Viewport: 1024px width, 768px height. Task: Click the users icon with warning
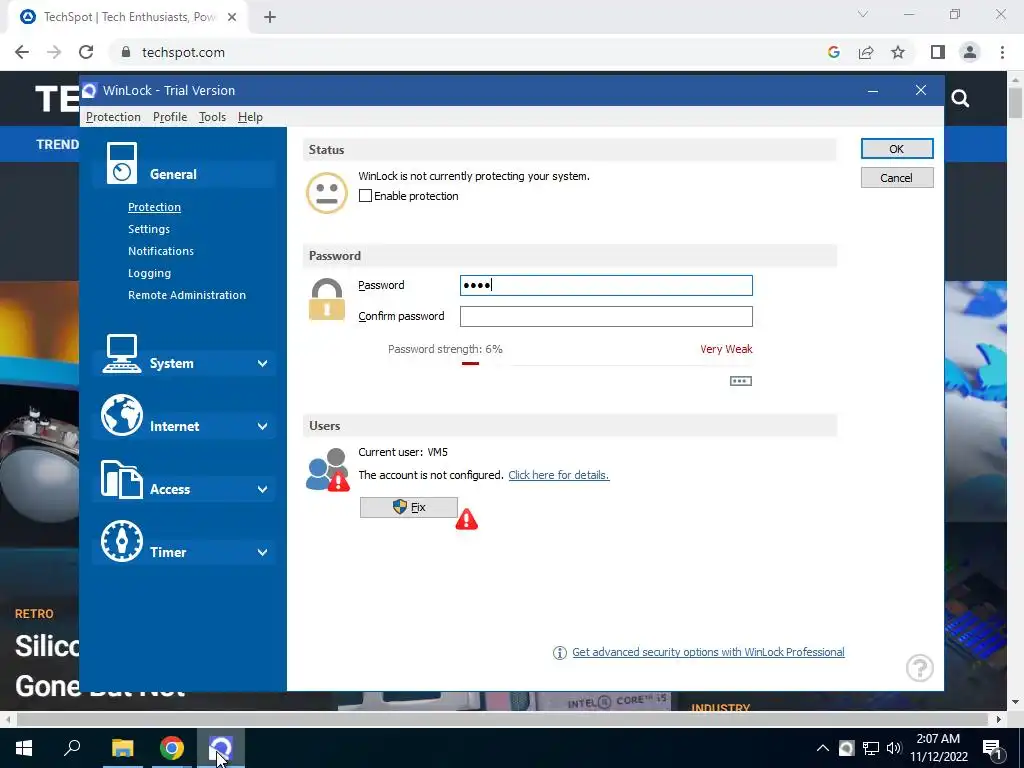[x=328, y=470]
